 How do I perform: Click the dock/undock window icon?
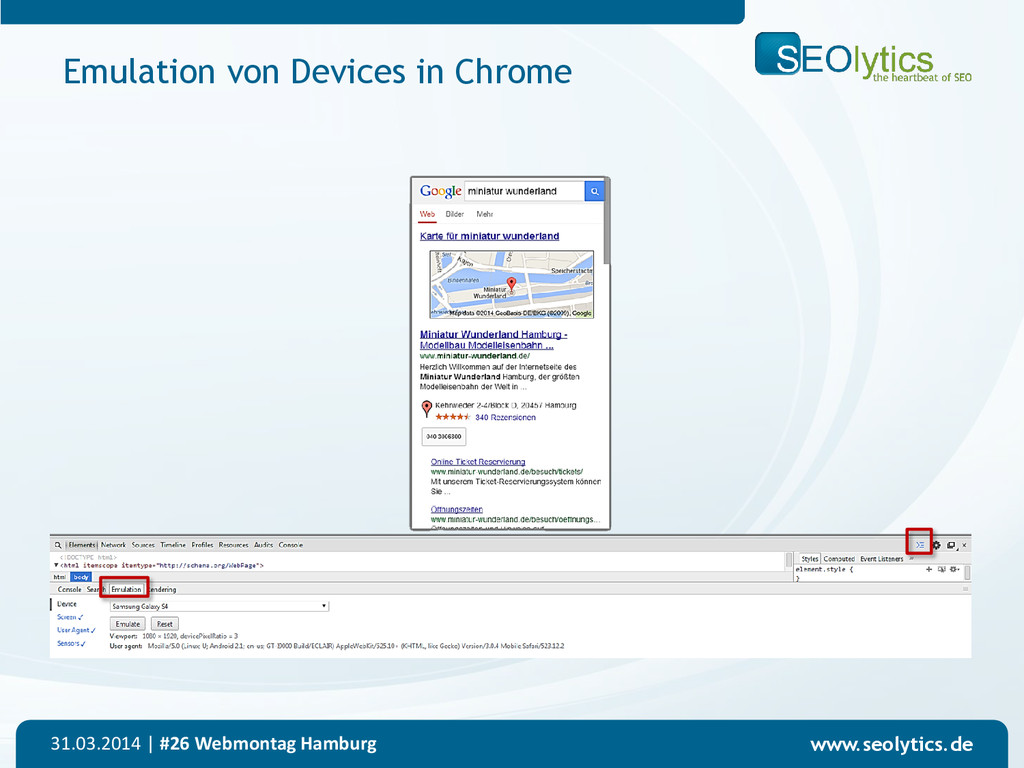click(x=951, y=545)
